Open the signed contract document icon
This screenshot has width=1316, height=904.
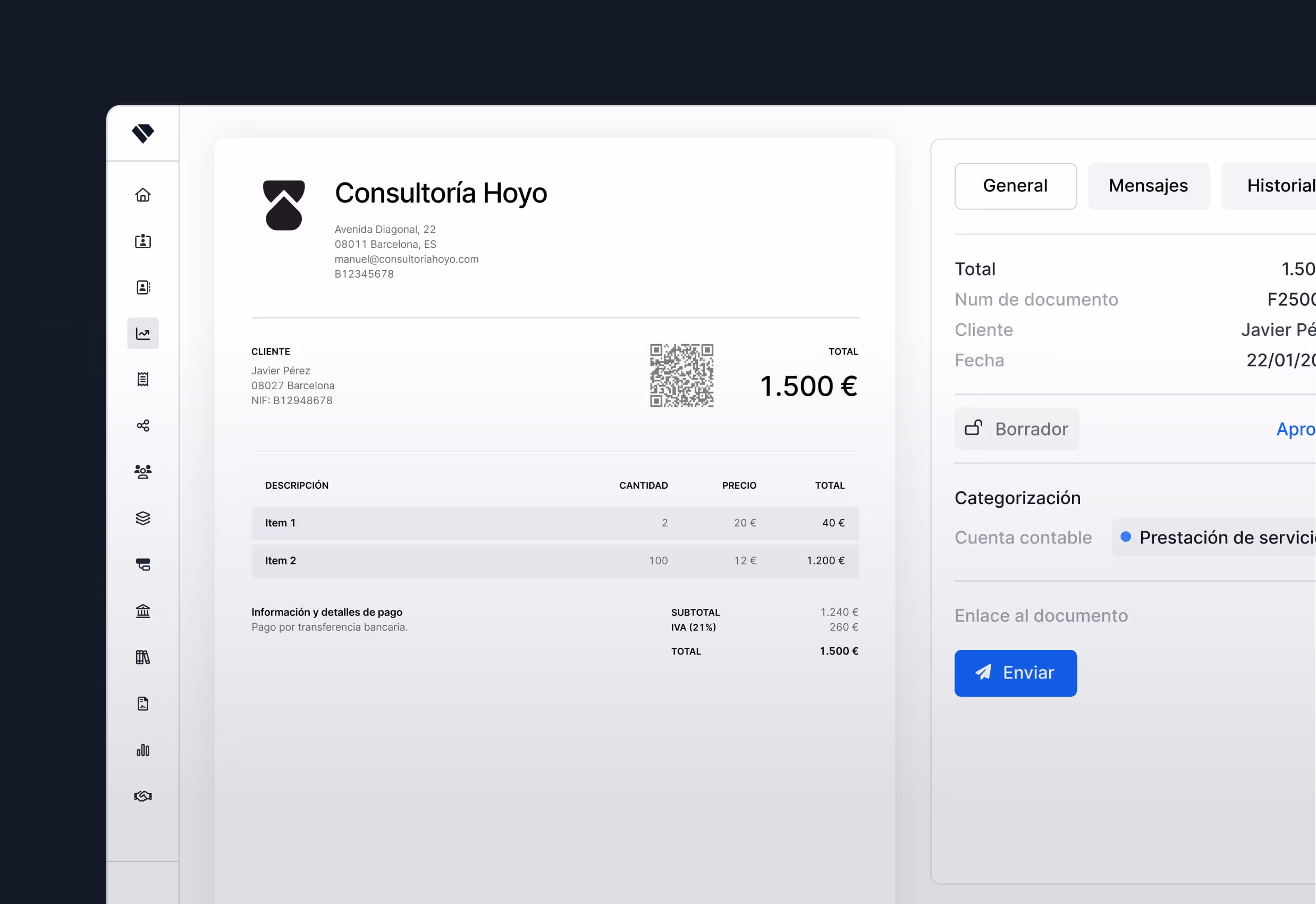[142, 704]
